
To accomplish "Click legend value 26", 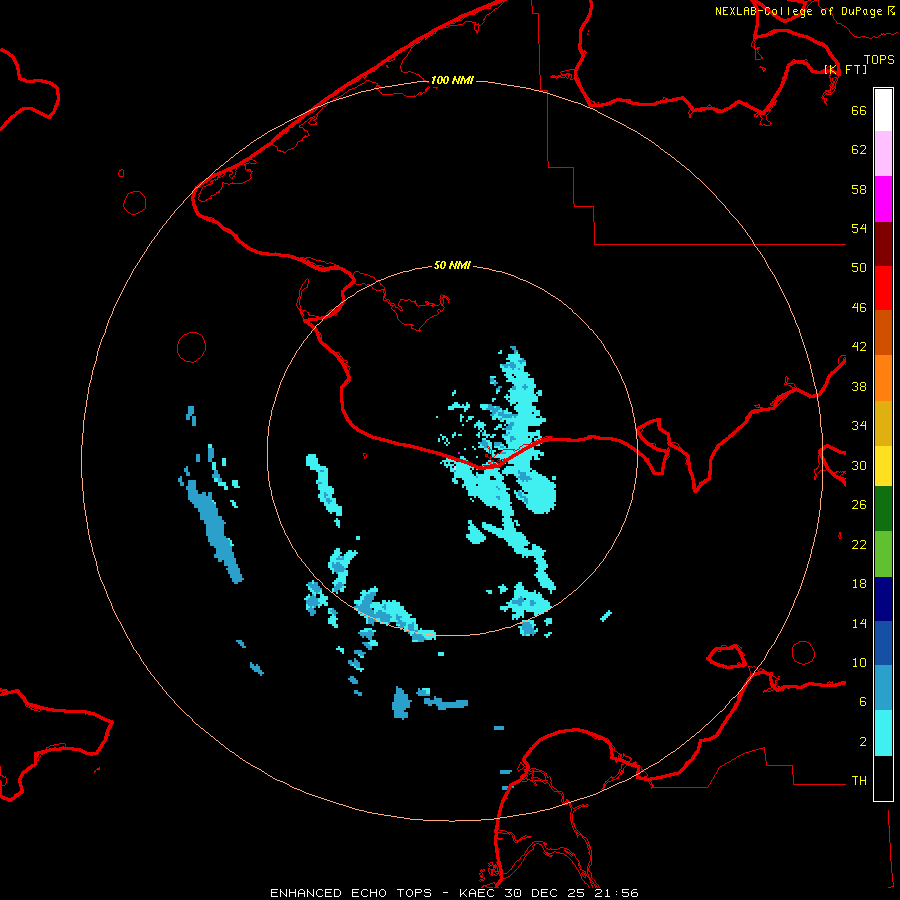I will (x=859, y=505).
